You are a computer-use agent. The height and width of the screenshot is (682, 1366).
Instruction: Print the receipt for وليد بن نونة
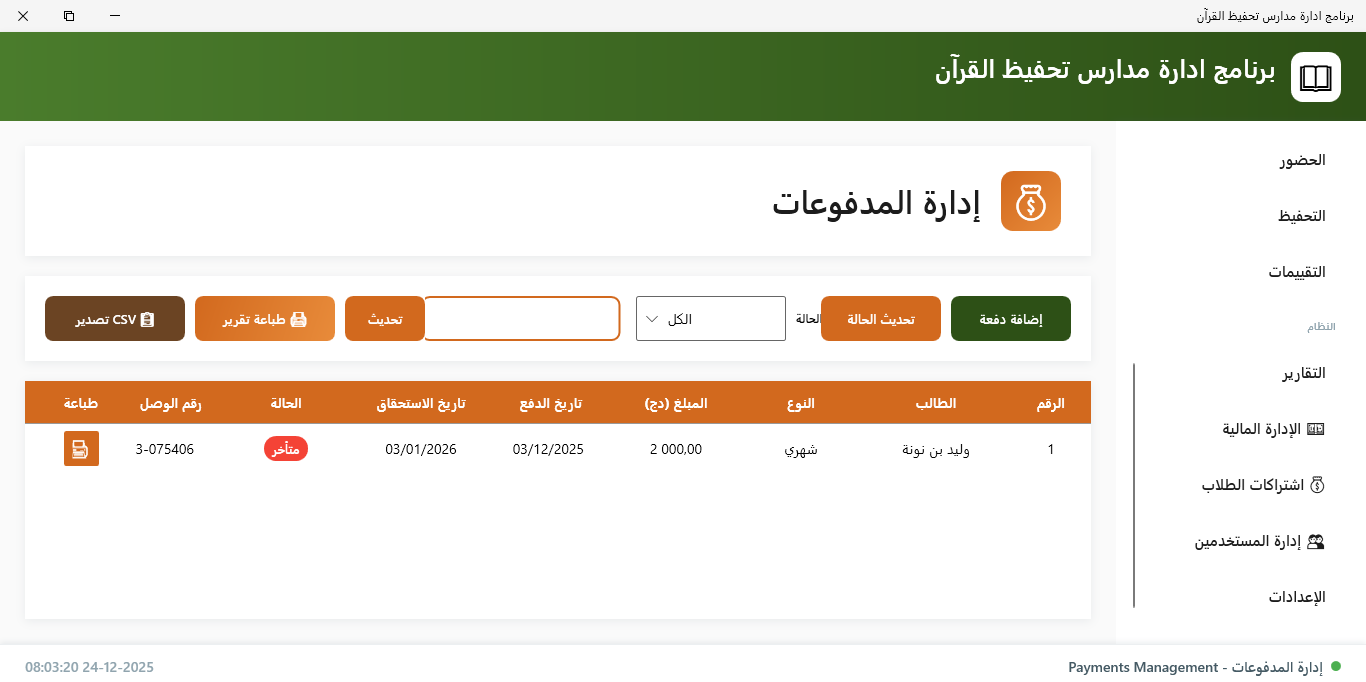point(81,448)
